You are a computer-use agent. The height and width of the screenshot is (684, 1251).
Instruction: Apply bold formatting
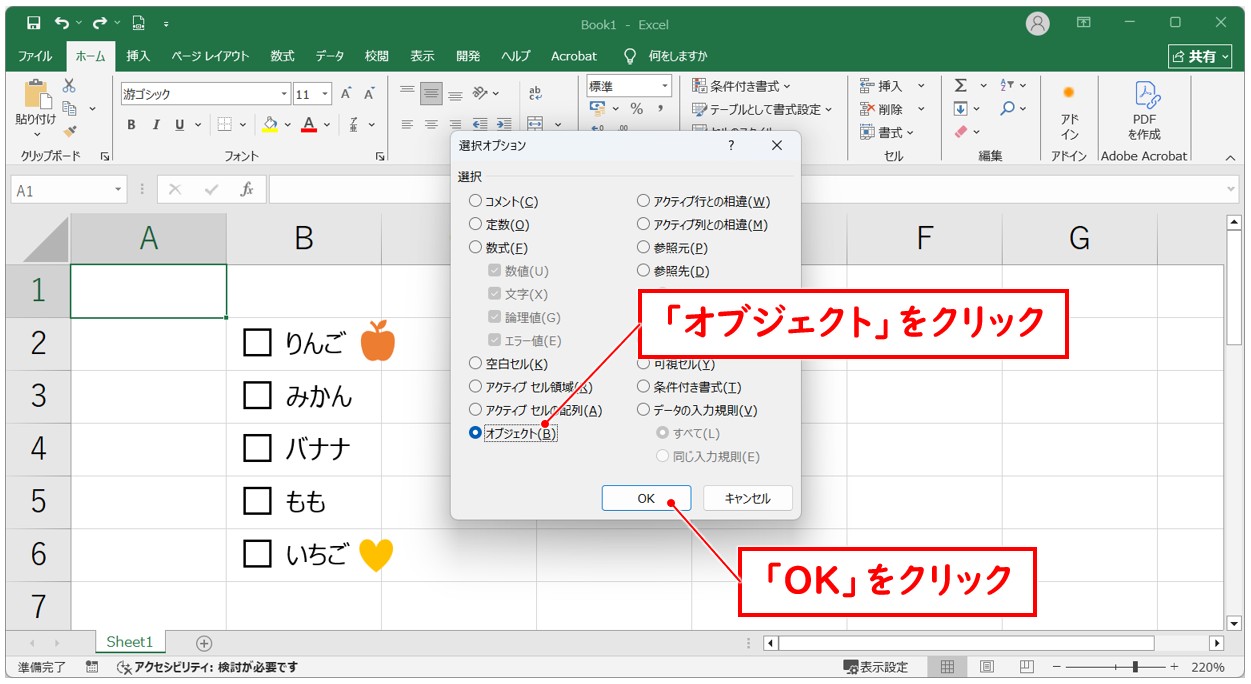(x=131, y=125)
